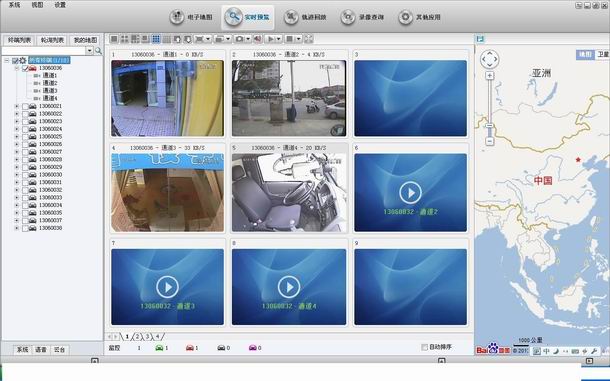Click the map zoom slider handle
Viewport: 610px width, 381px height.
pos(490,126)
